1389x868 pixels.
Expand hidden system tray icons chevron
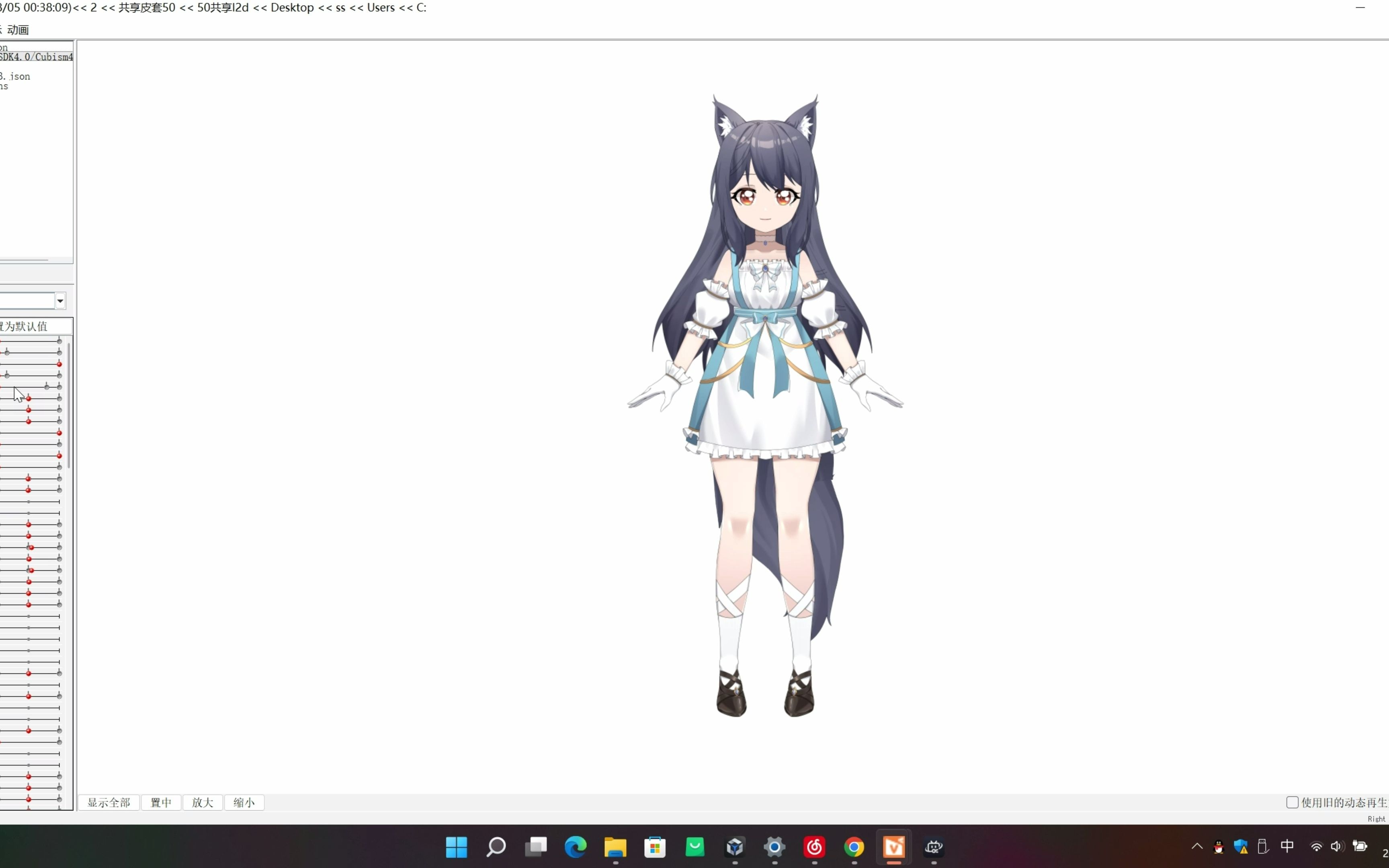click(x=1197, y=846)
